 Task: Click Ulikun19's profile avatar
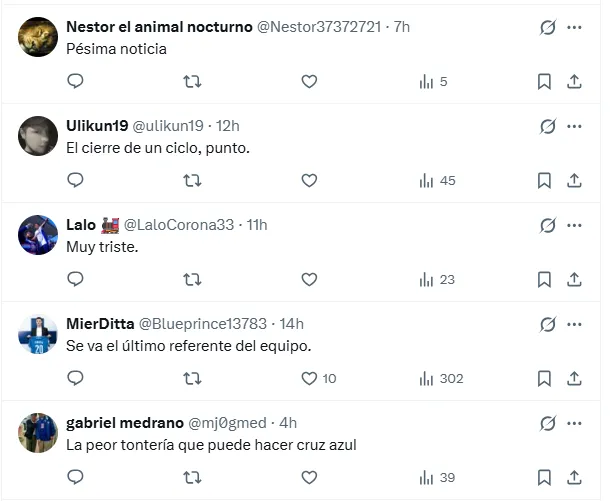[38, 136]
